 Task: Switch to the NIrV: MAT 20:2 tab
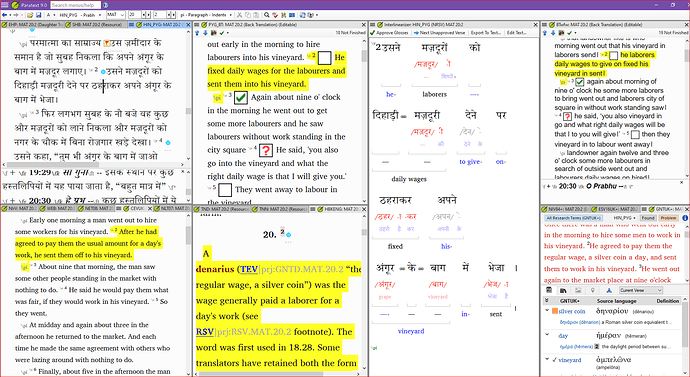coord(21,209)
